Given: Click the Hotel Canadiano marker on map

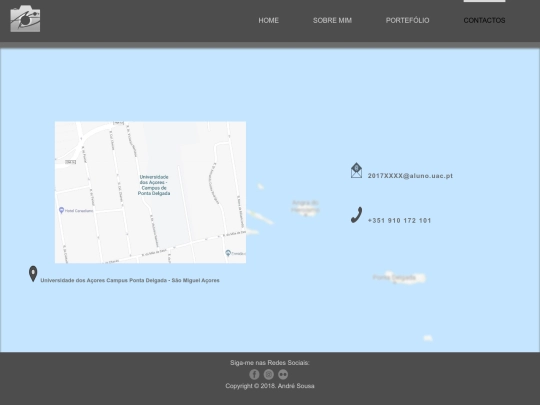Looking at the screenshot, I should (x=62, y=210).
